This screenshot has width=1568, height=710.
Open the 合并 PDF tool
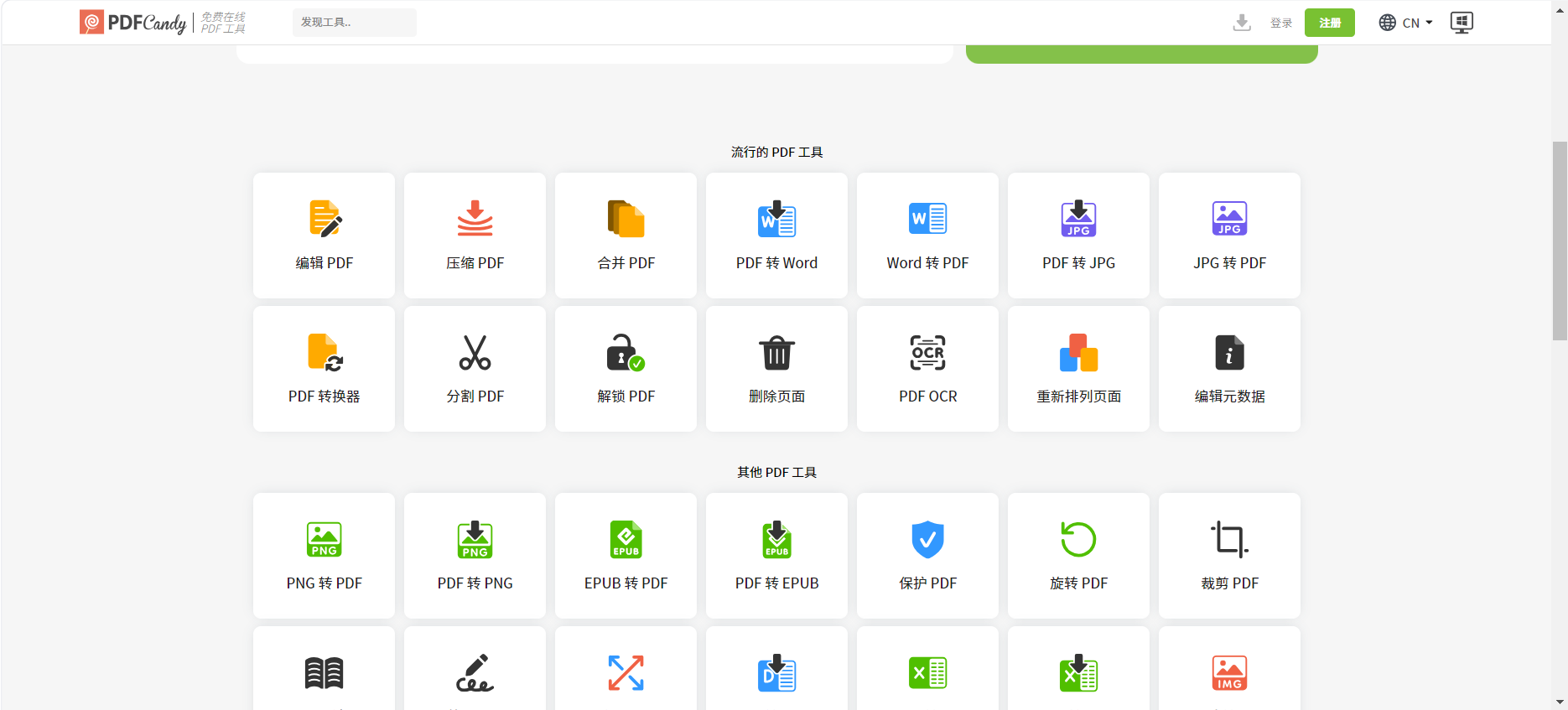click(x=626, y=236)
